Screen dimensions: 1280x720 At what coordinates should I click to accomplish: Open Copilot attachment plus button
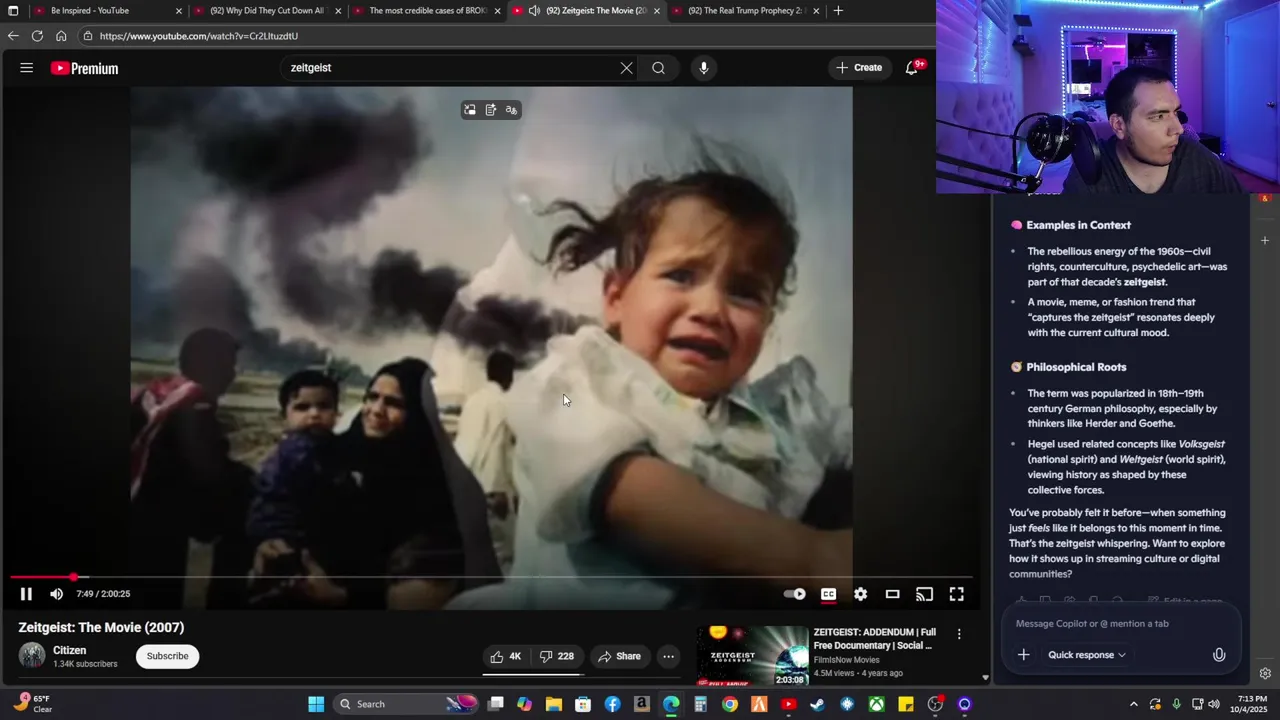[1023, 655]
